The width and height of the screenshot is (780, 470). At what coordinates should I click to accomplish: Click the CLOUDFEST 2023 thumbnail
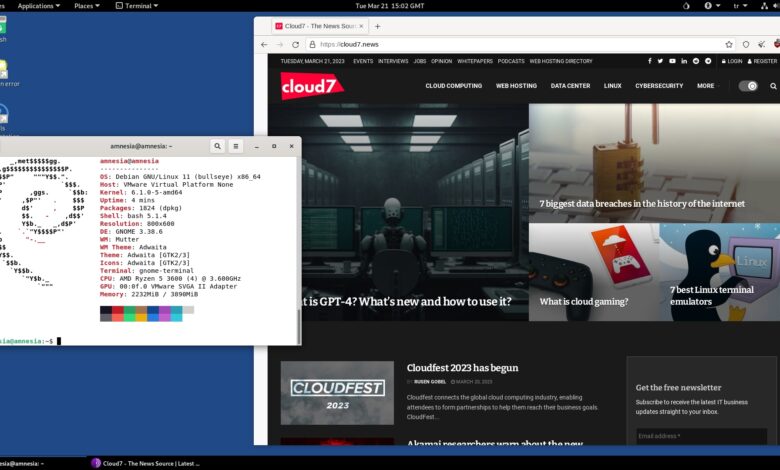point(337,393)
